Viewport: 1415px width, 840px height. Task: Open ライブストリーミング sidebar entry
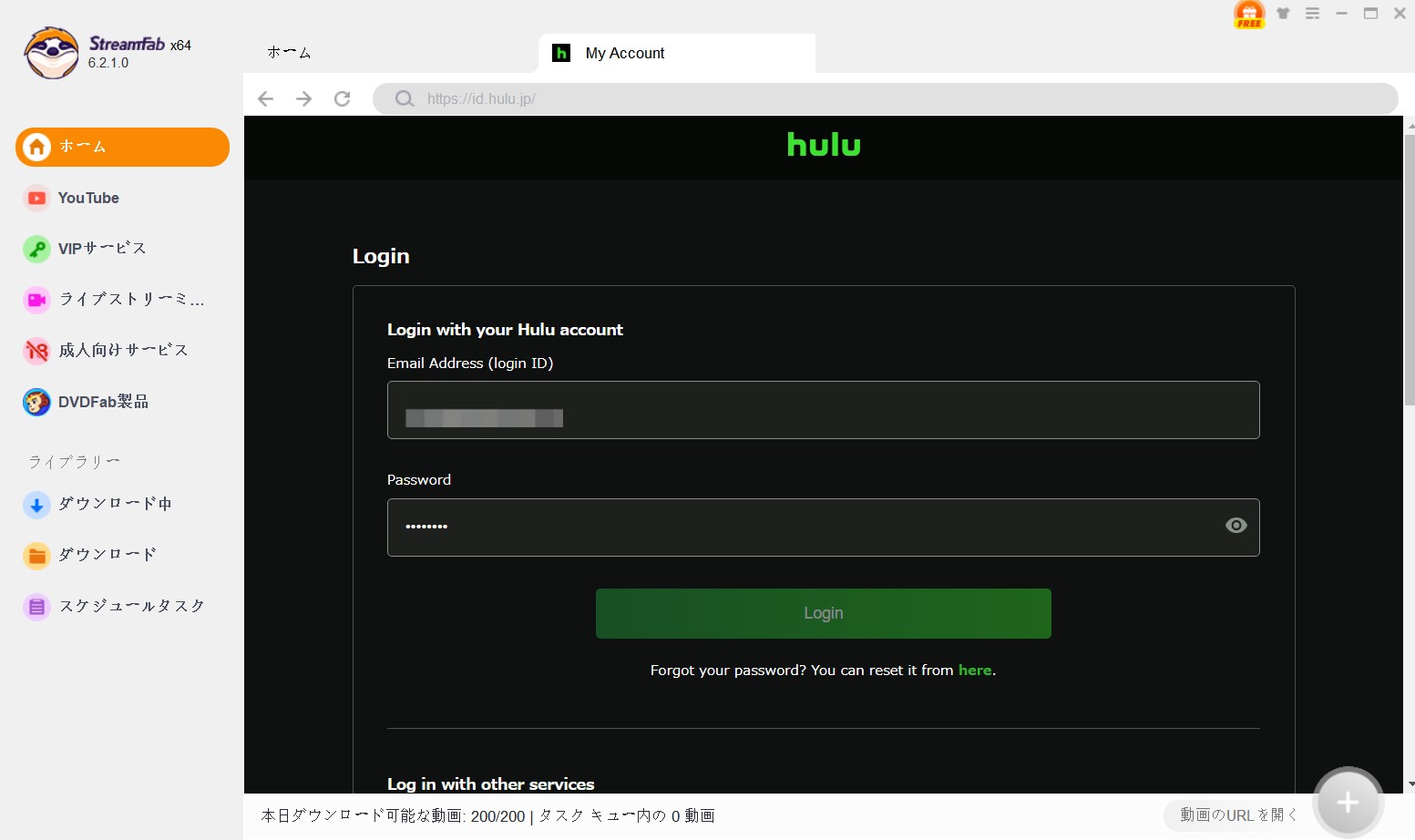tap(122, 300)
